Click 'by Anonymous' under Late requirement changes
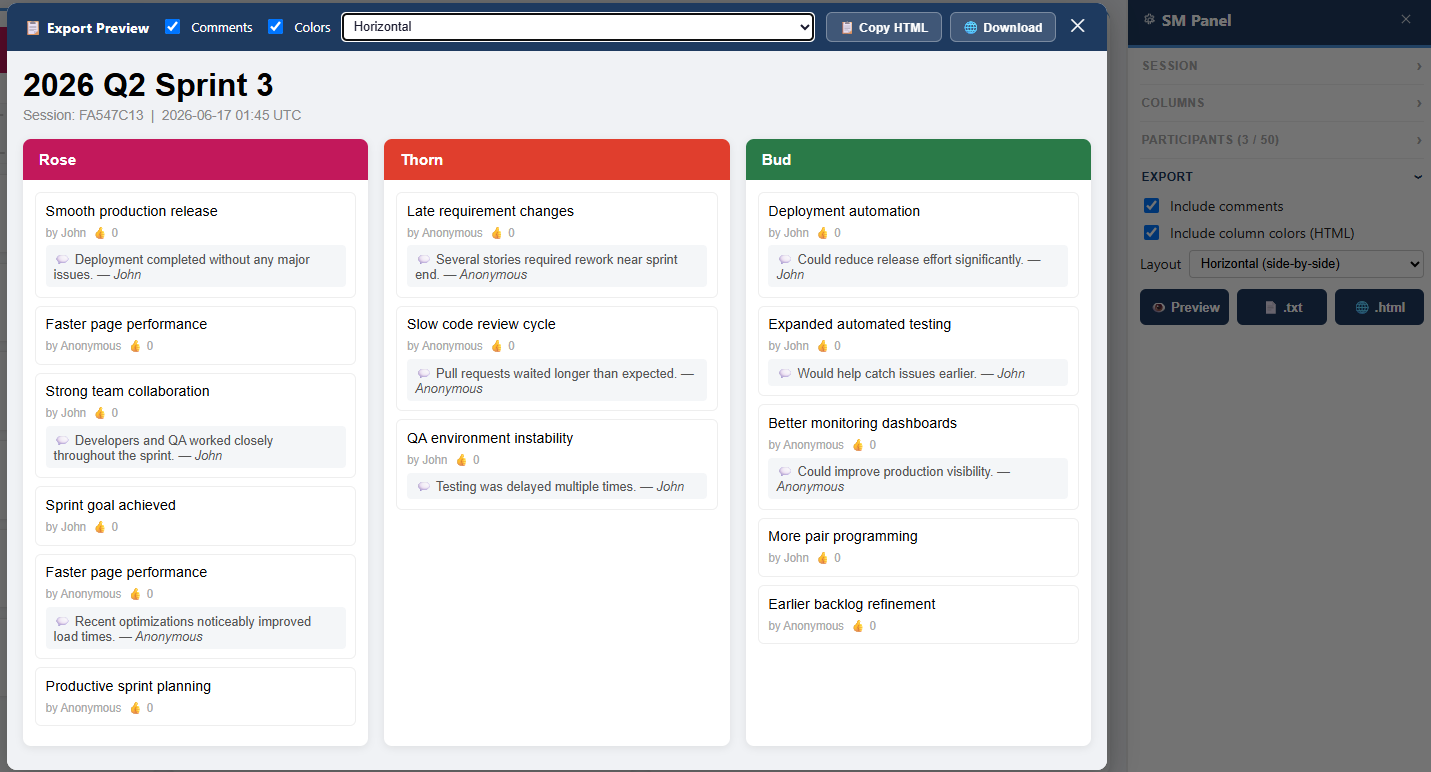This screenshot has width=1431, height=772. click(445, 233)
